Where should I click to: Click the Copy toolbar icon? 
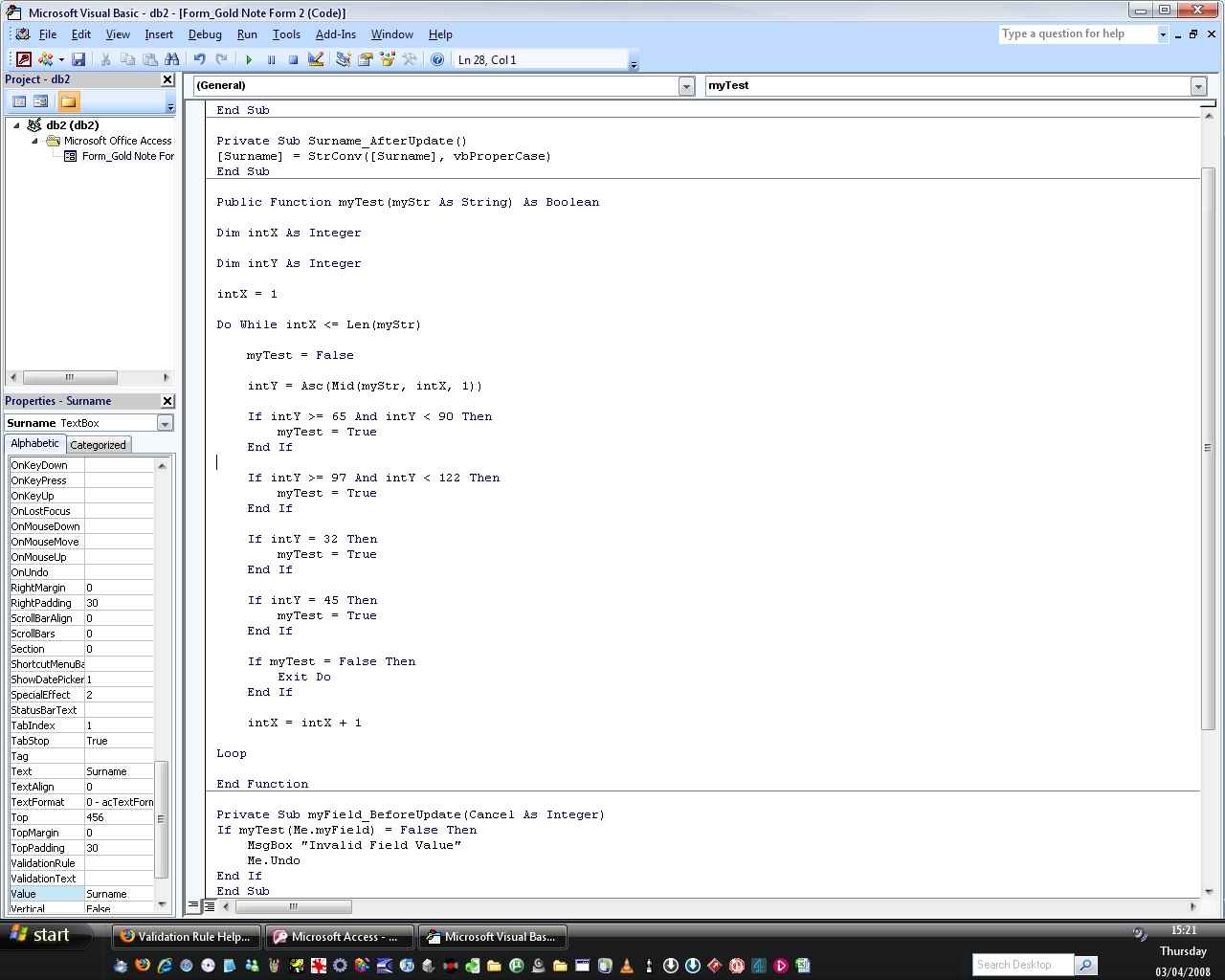click(x=127, y=59)
